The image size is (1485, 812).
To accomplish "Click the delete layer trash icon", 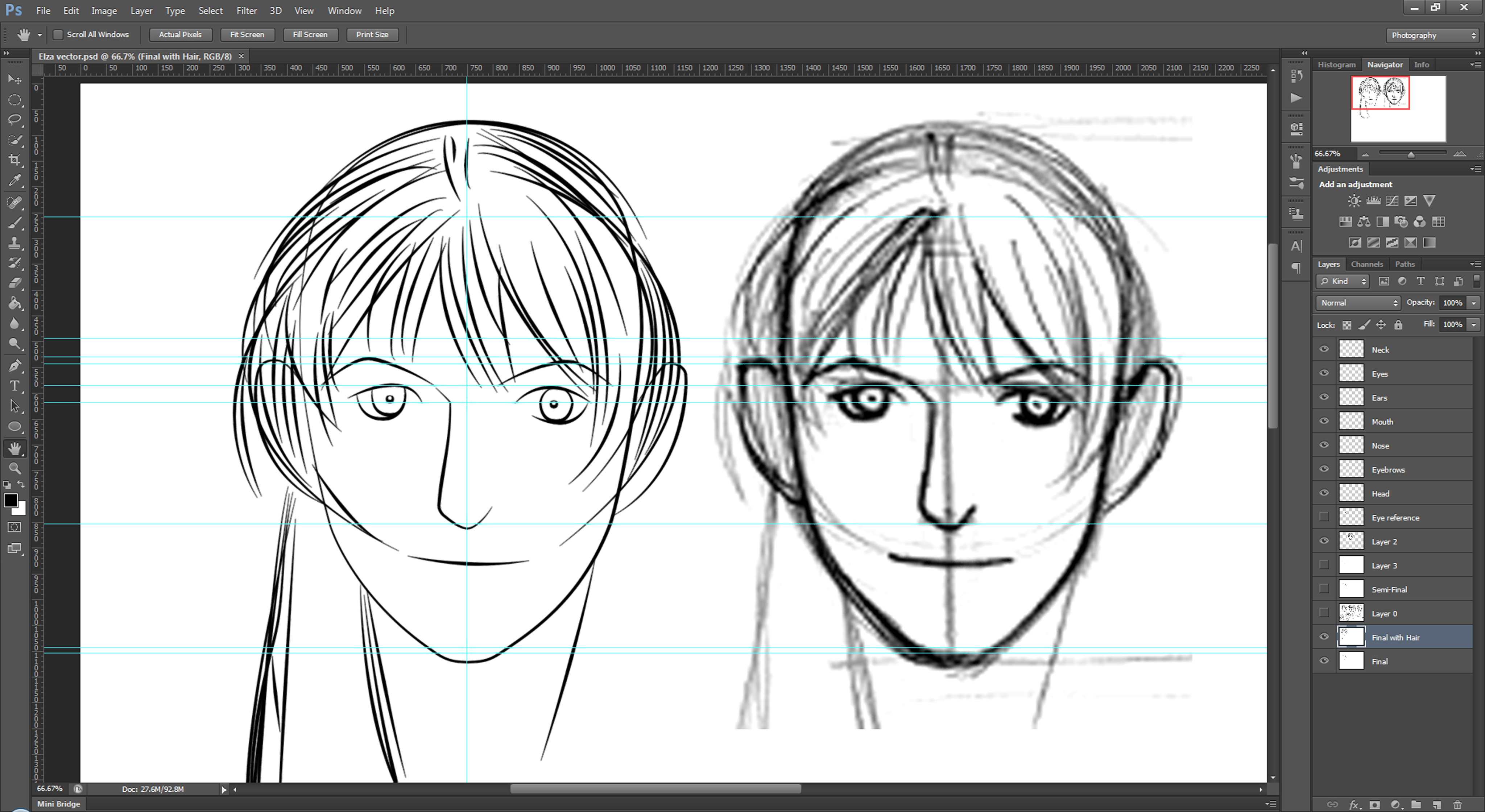I will 1457,804.
